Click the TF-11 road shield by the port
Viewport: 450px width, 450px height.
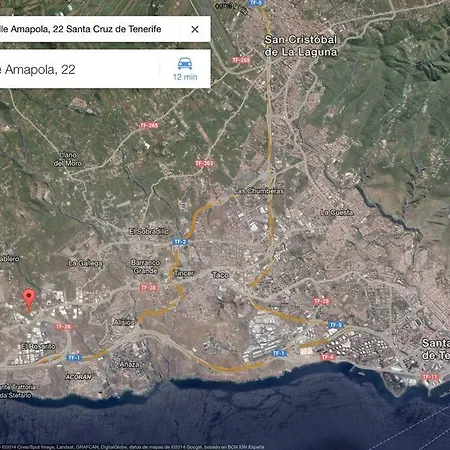pyautogui.click(x=430, y=377)
